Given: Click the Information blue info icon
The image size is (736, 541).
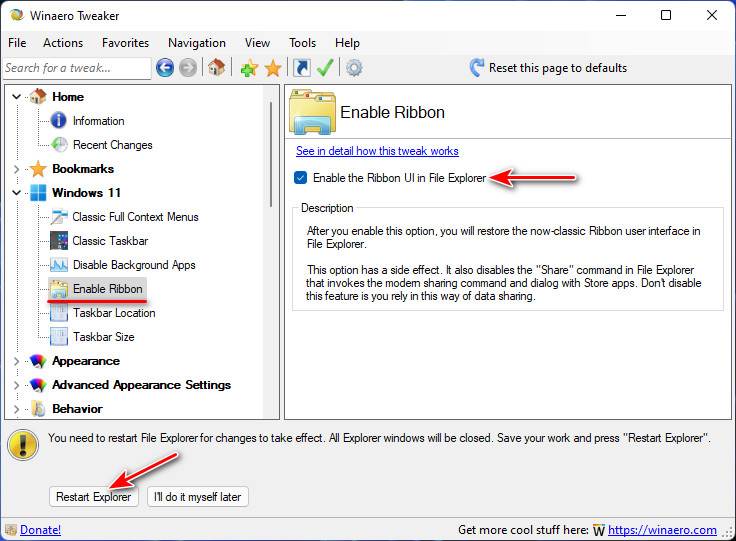Looking at the screenshot, I should pos(59,121).
